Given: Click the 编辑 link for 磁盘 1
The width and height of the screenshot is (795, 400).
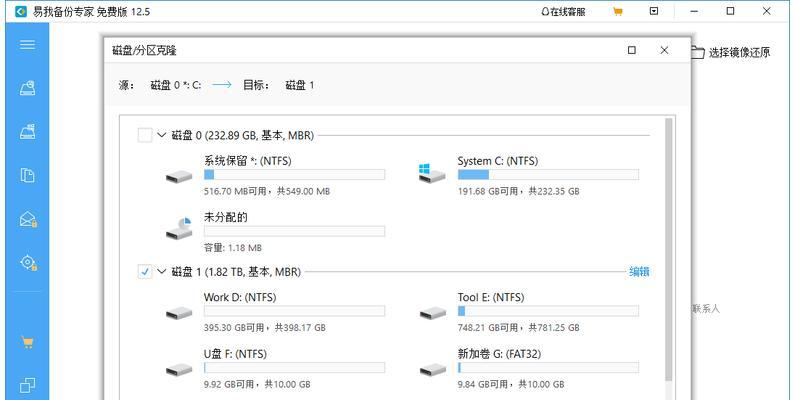Looking at the screenshot, I should pyautogui.click(x=639, y=272).
